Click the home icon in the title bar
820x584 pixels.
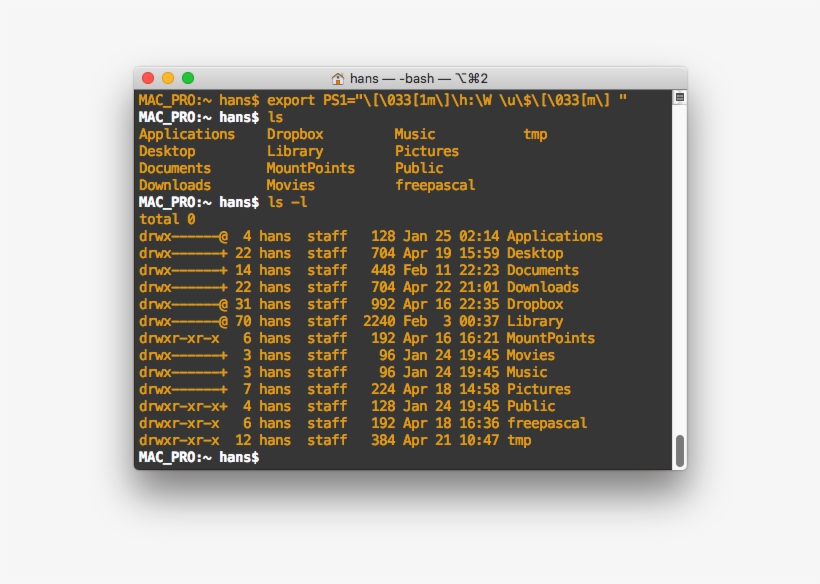pyautogui.click(x=337, y=78)
